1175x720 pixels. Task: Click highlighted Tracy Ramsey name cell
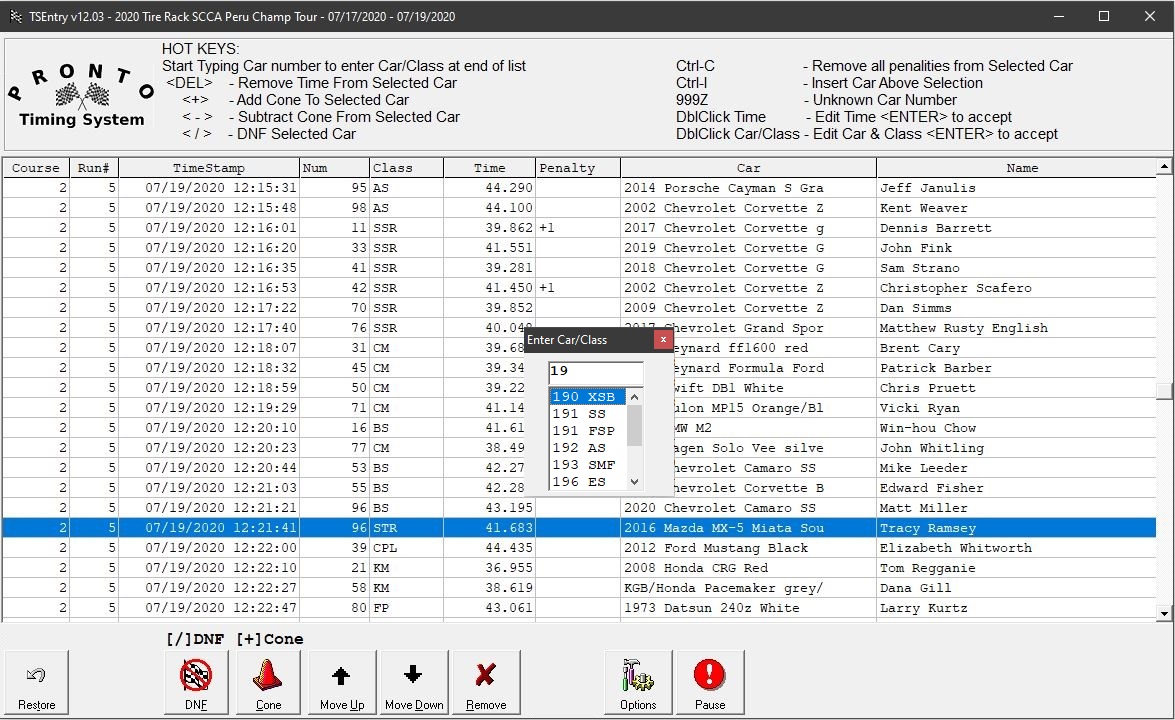click(x=1015, y=527)
